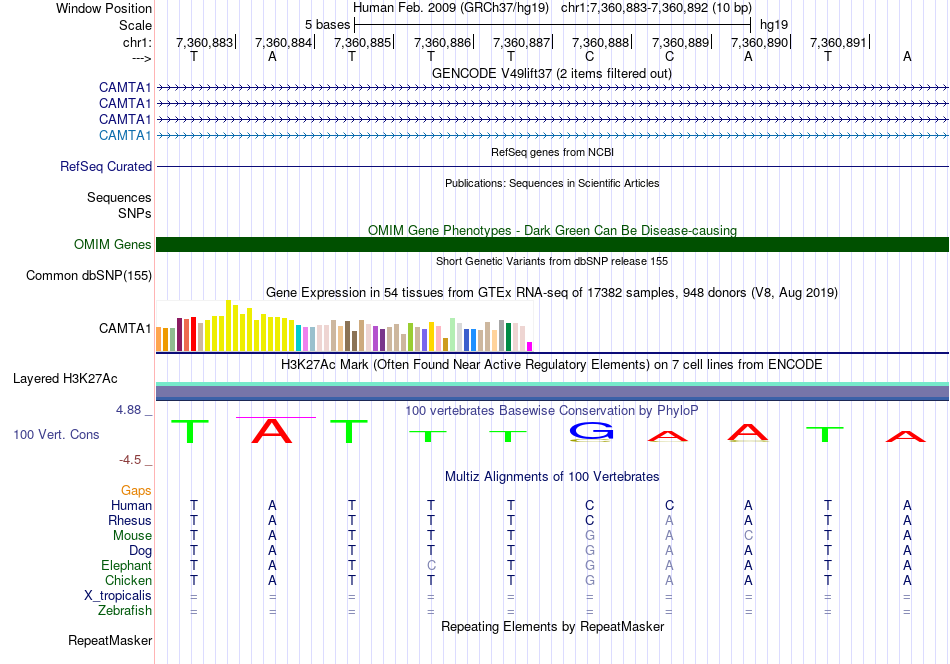This screenshot has height=664, width=950.
Task: Click the chr1: base position ruler label
Action: [137, 42]
